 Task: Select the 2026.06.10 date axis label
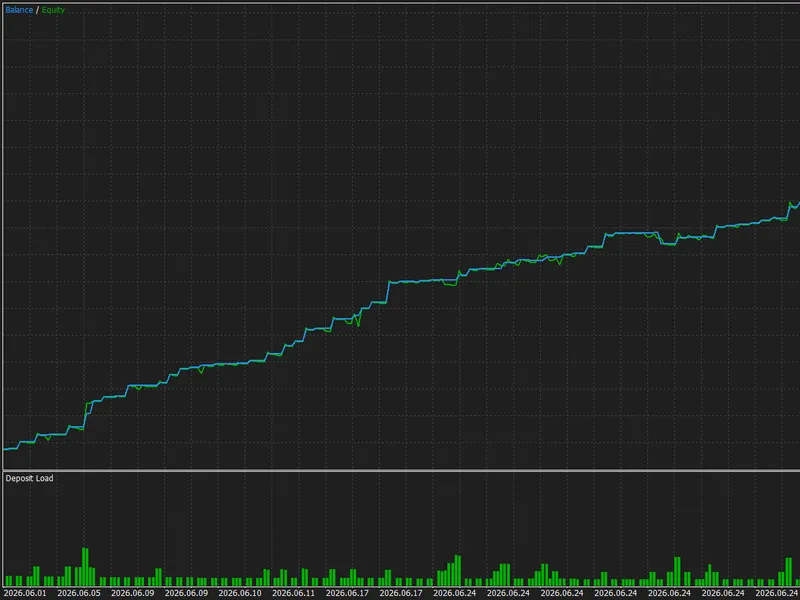[240, 593]
